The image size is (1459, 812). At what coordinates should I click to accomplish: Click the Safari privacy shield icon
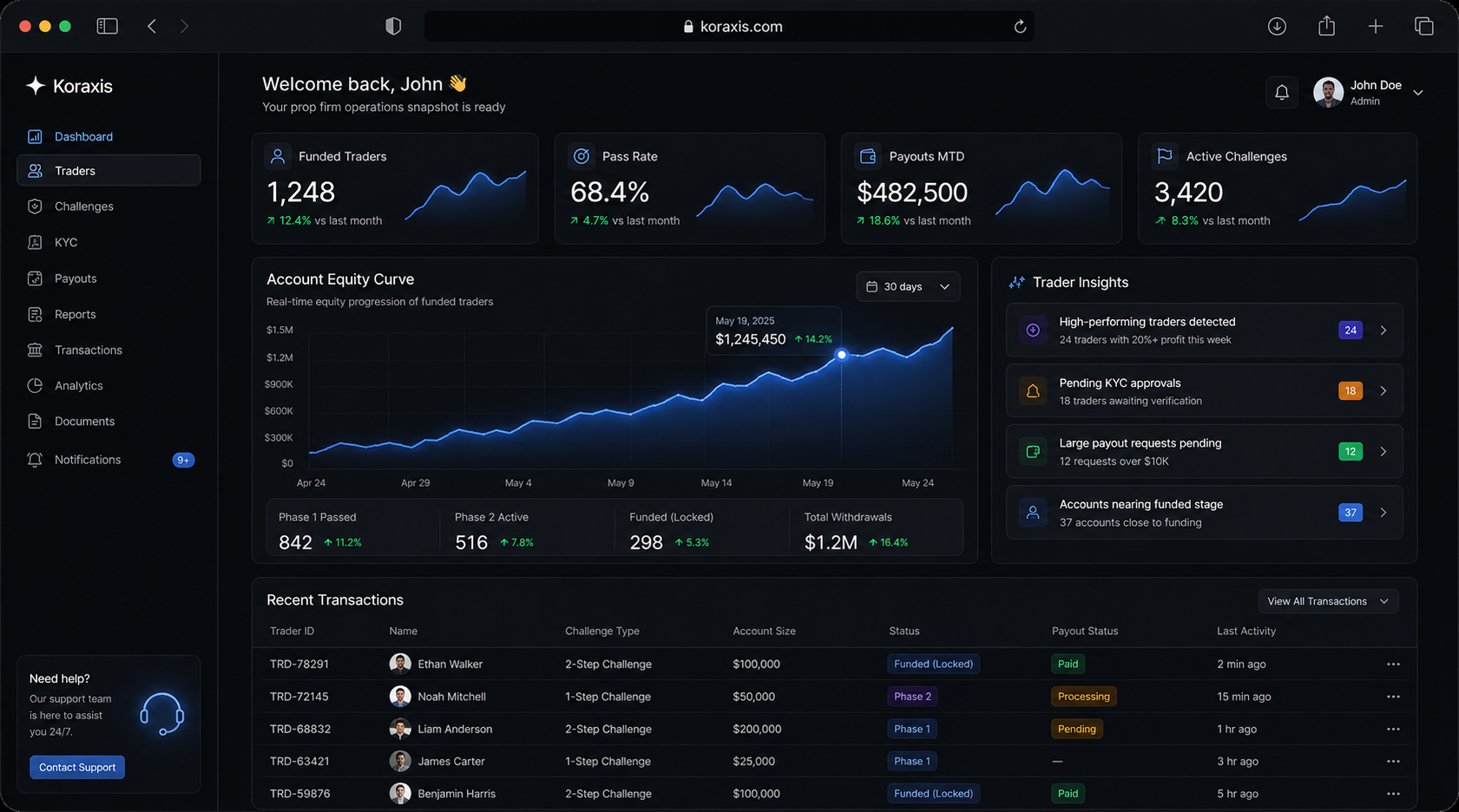pos(393,26)
